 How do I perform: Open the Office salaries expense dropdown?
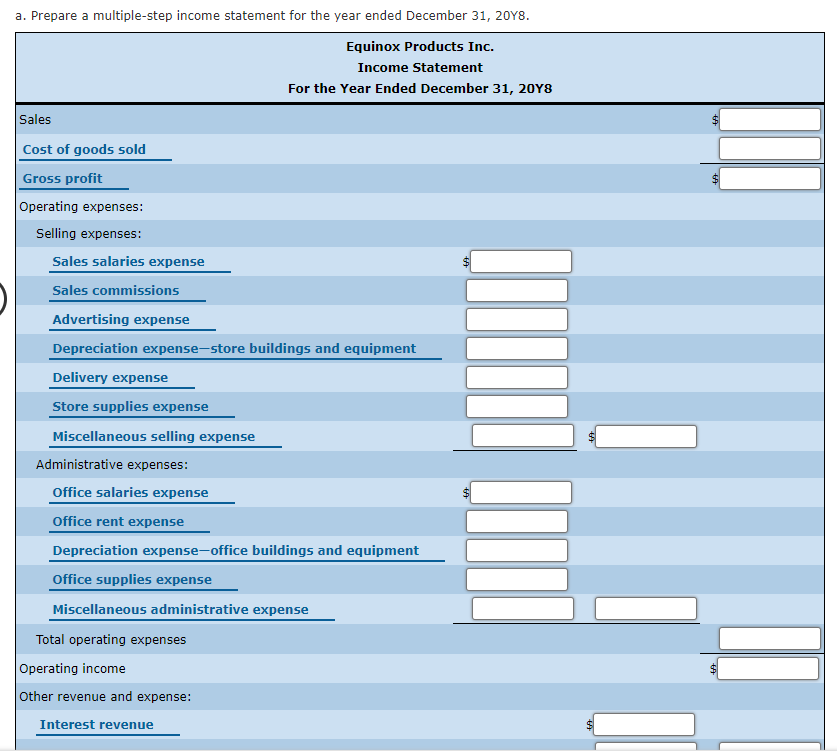click(141, 493)
